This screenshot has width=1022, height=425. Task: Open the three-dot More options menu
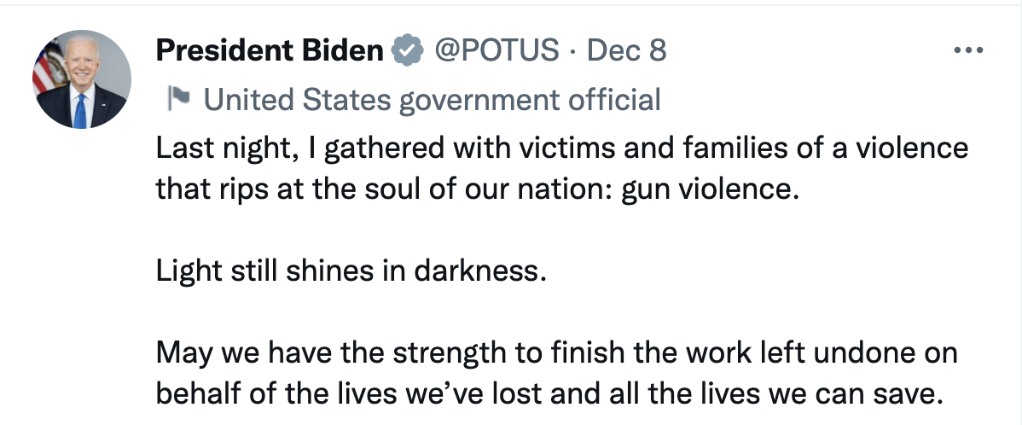point(969,51)
